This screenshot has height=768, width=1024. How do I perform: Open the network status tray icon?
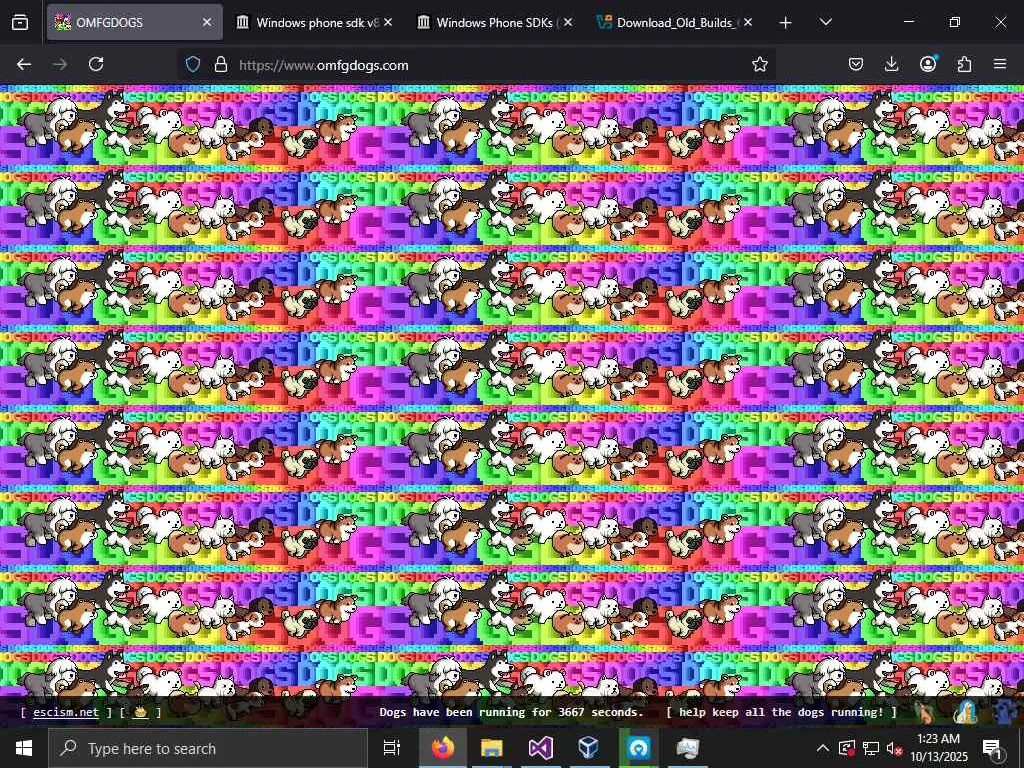pos(871,748)
